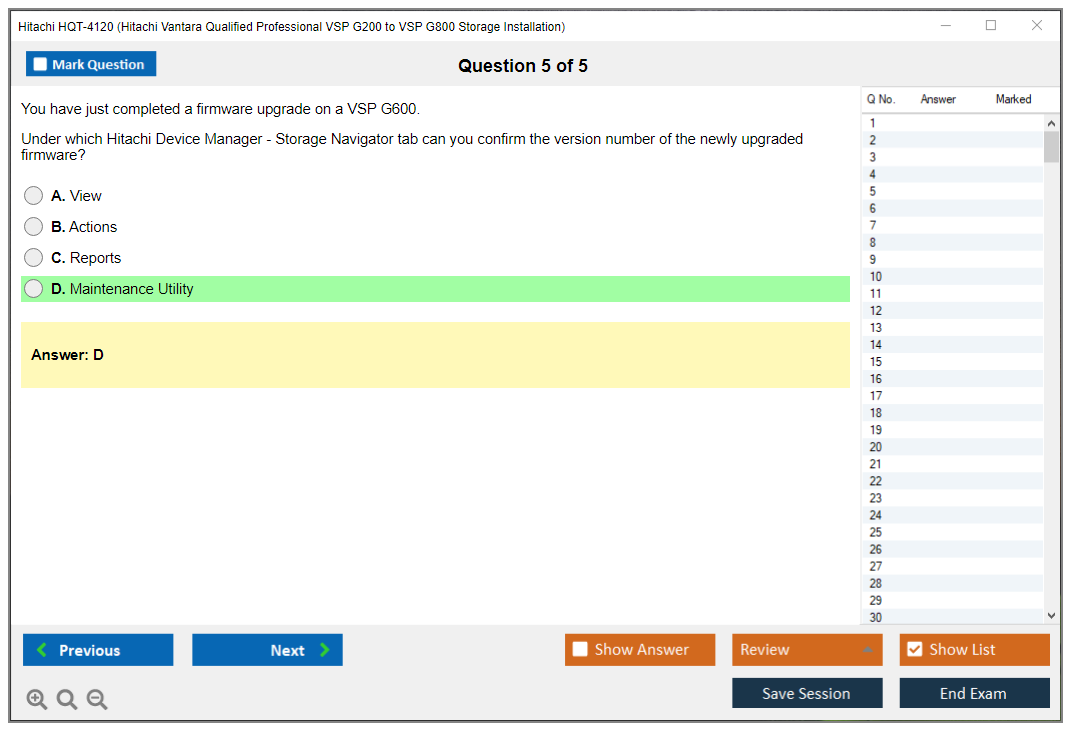1075x735 pixels.
Task: Tick the Mark Question checkbox
Action: click(x=41, y=65)
